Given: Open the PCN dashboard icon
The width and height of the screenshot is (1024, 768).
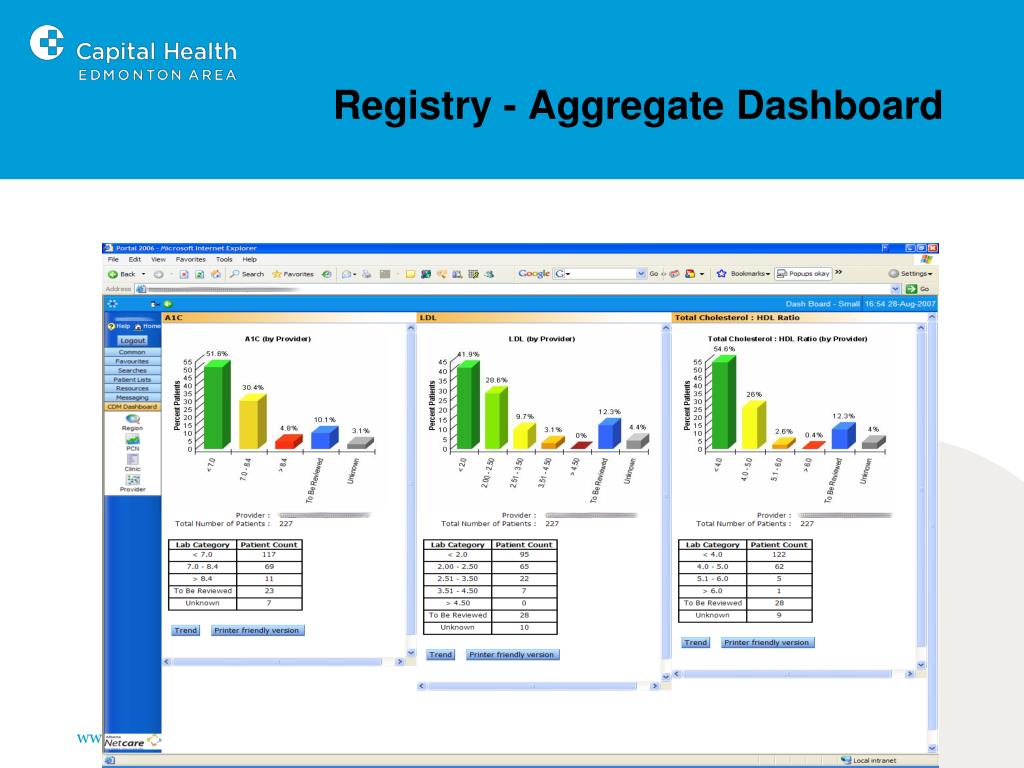Looking at the screenshot, I should (133, 439).
